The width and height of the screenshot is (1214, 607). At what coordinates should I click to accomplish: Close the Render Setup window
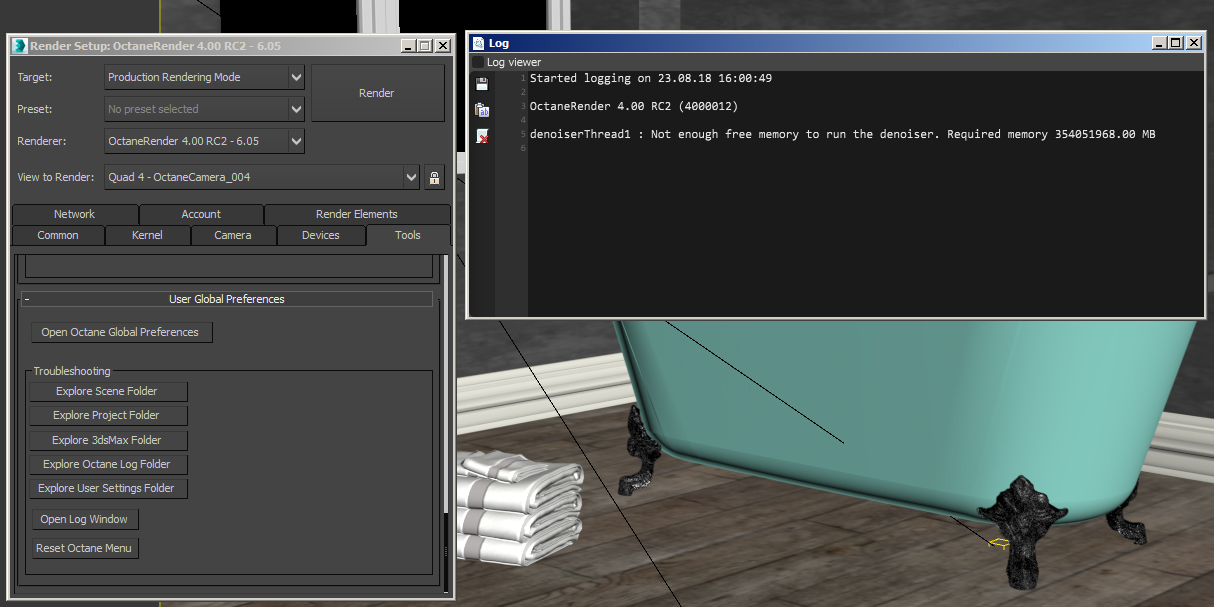pyautogui.click(x=441, y=45)
